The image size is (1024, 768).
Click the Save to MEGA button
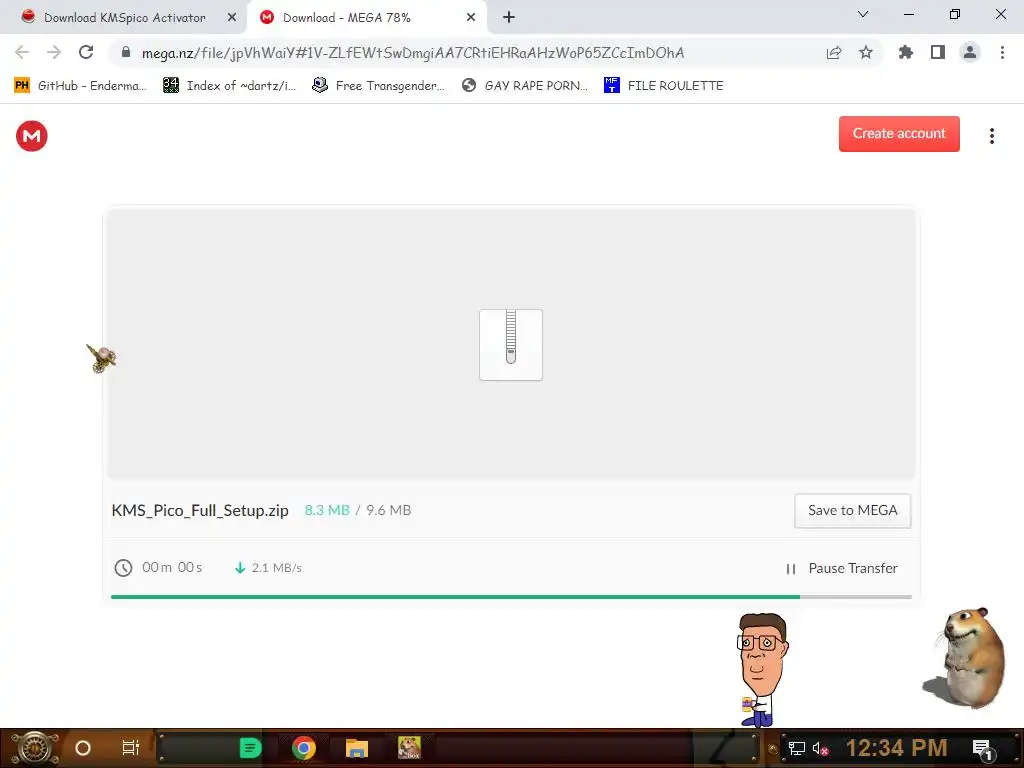click(x=852, y=511)
